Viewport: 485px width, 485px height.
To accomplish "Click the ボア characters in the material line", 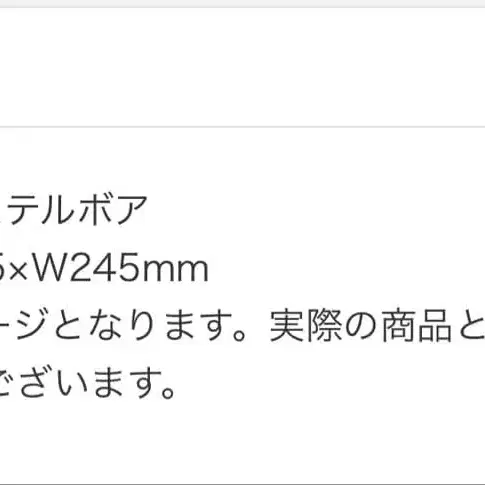I will (113, 209).
